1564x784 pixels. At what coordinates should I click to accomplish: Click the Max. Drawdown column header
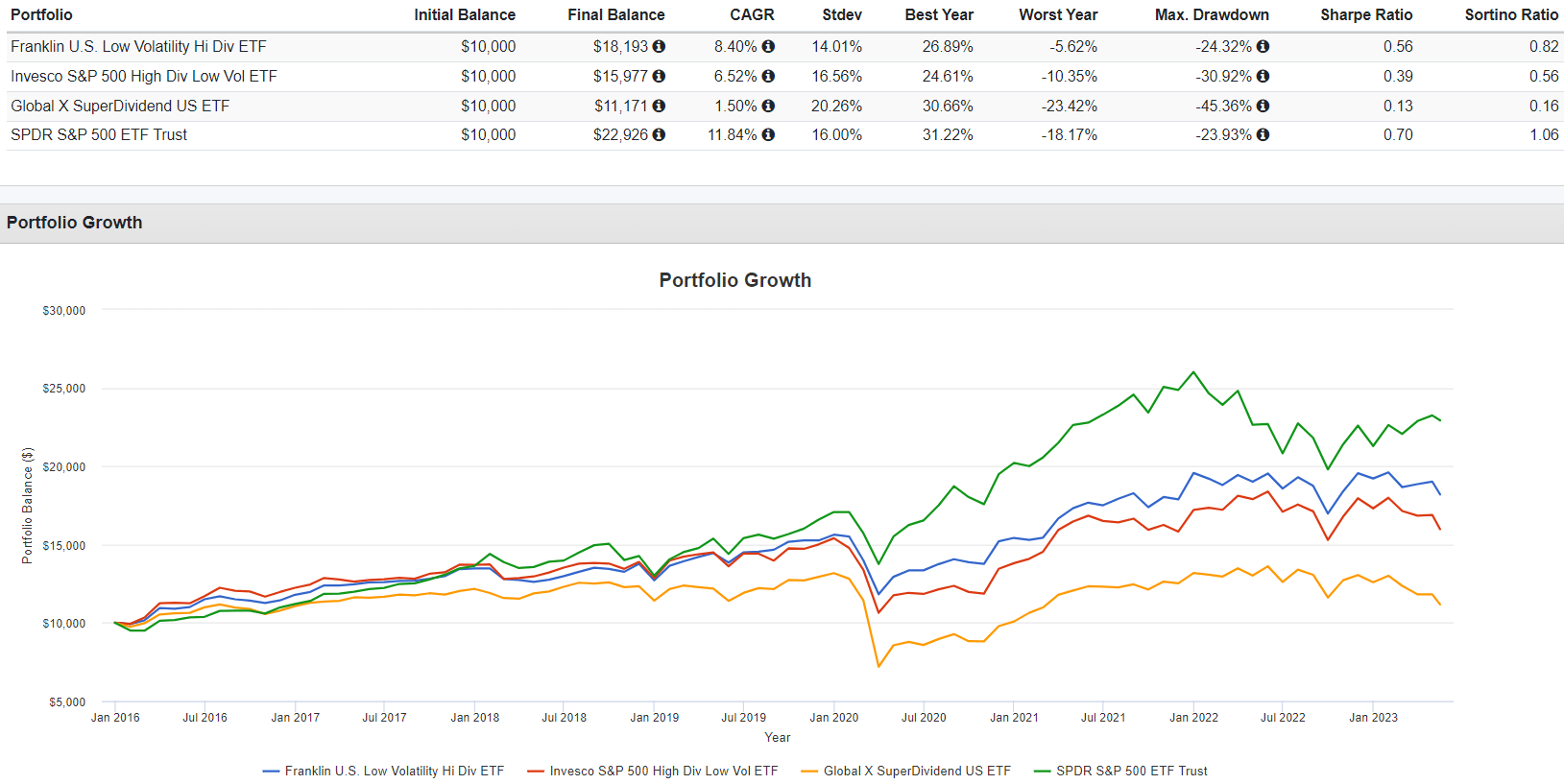coord(1212,14)
